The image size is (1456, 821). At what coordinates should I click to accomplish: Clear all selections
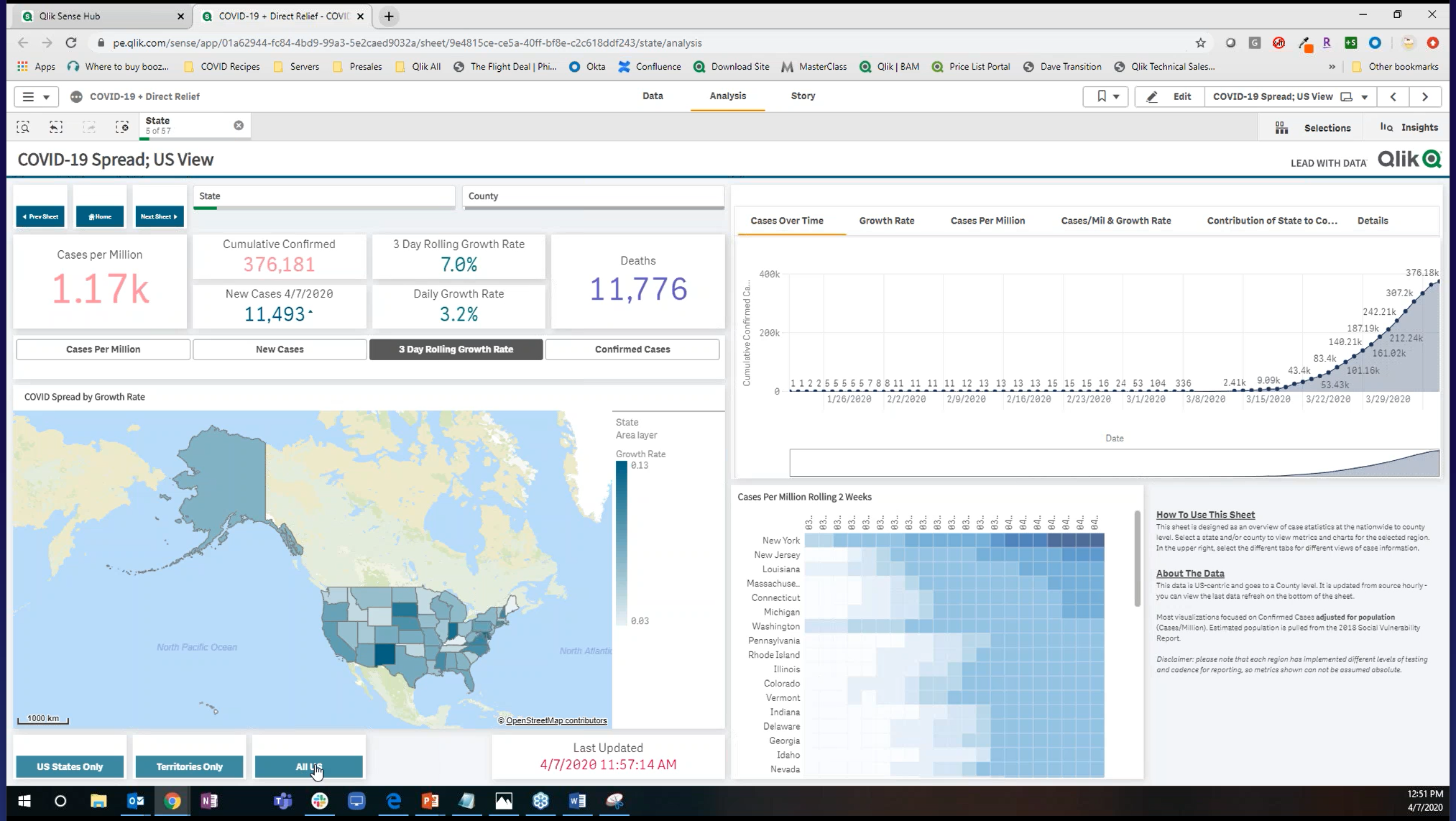pos(122,127)
